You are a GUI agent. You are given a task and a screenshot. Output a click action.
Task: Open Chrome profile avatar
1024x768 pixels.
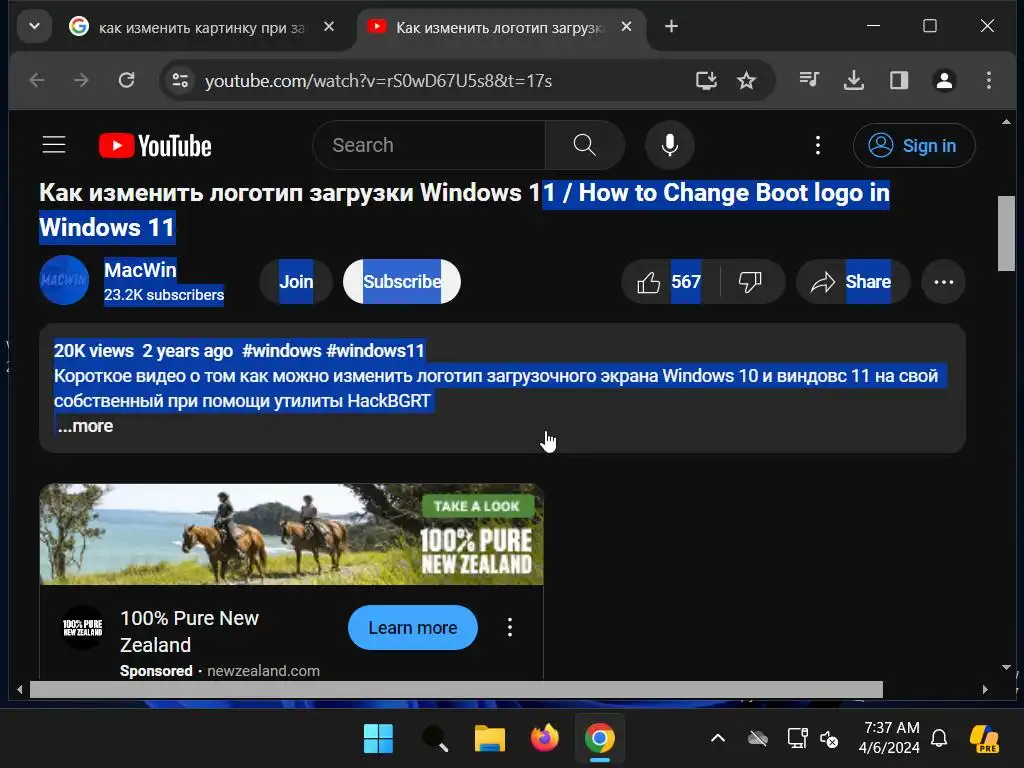(x=944, y=80)
